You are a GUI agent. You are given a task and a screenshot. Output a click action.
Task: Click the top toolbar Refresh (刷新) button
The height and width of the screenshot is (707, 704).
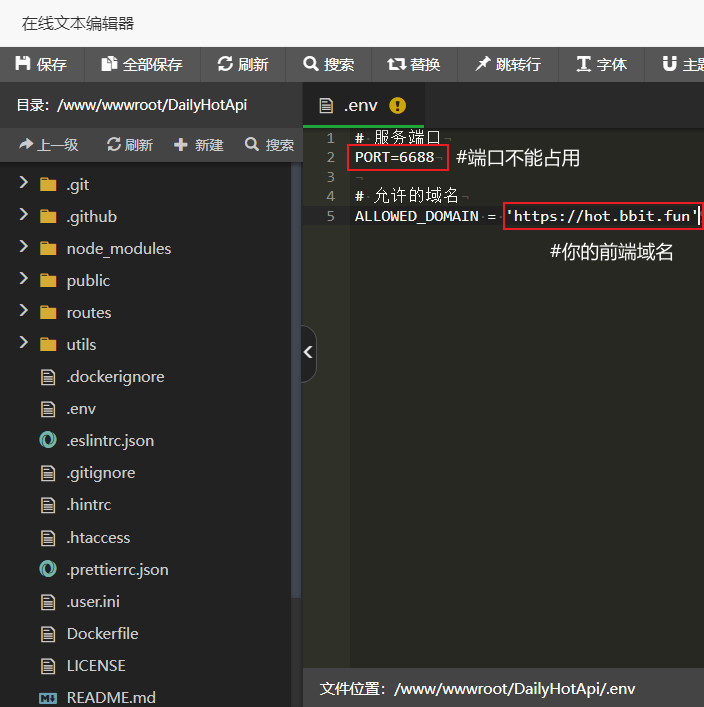coord(243,64)
